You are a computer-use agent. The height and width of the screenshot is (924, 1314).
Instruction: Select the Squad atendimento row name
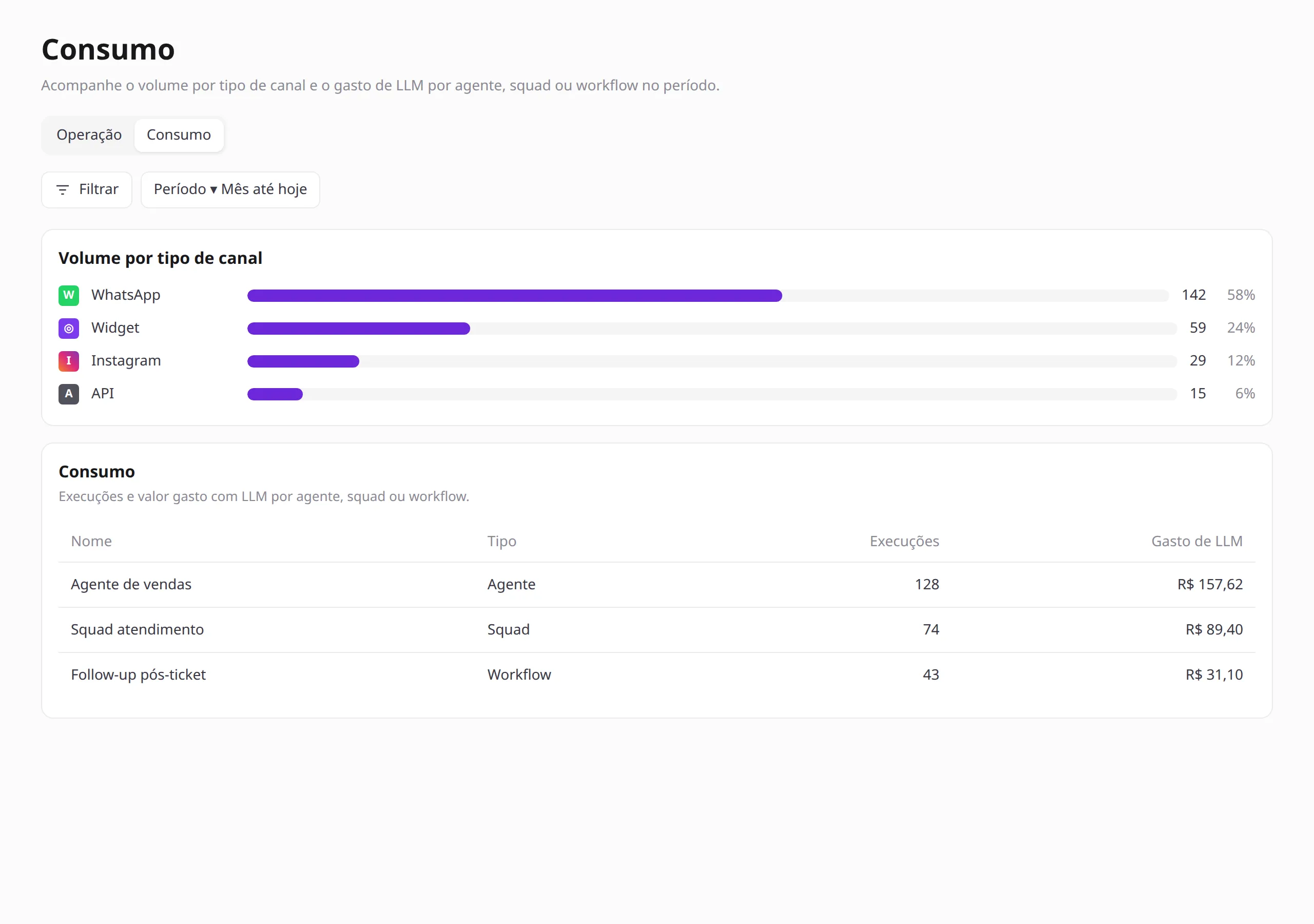(138, 629)
